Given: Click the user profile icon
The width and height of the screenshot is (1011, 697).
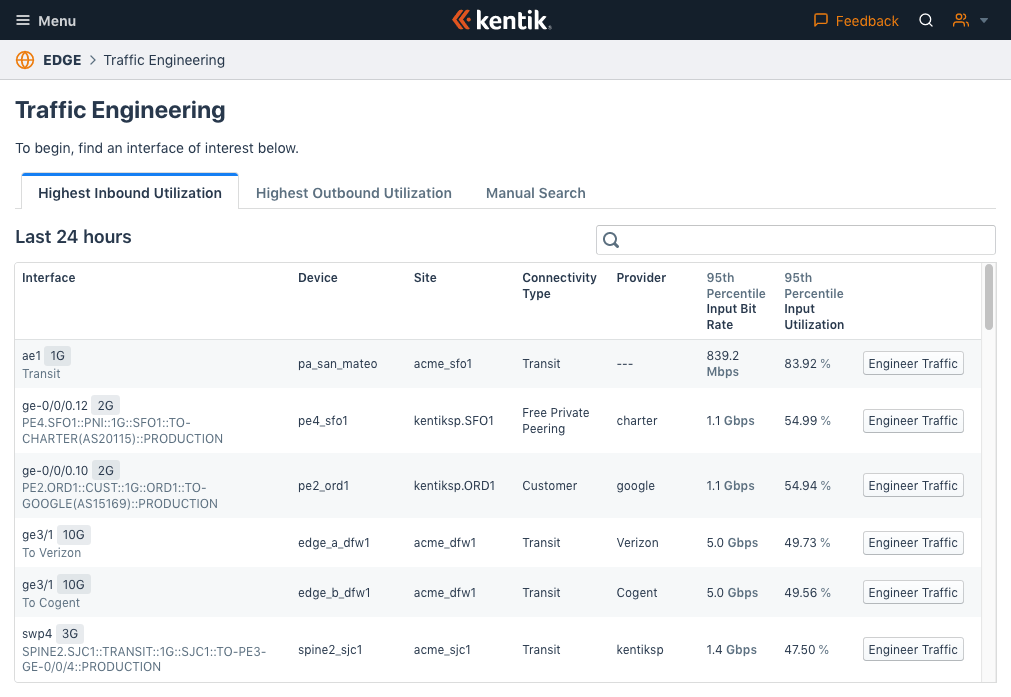Looking at the screenshot, I should pos(961,20).
